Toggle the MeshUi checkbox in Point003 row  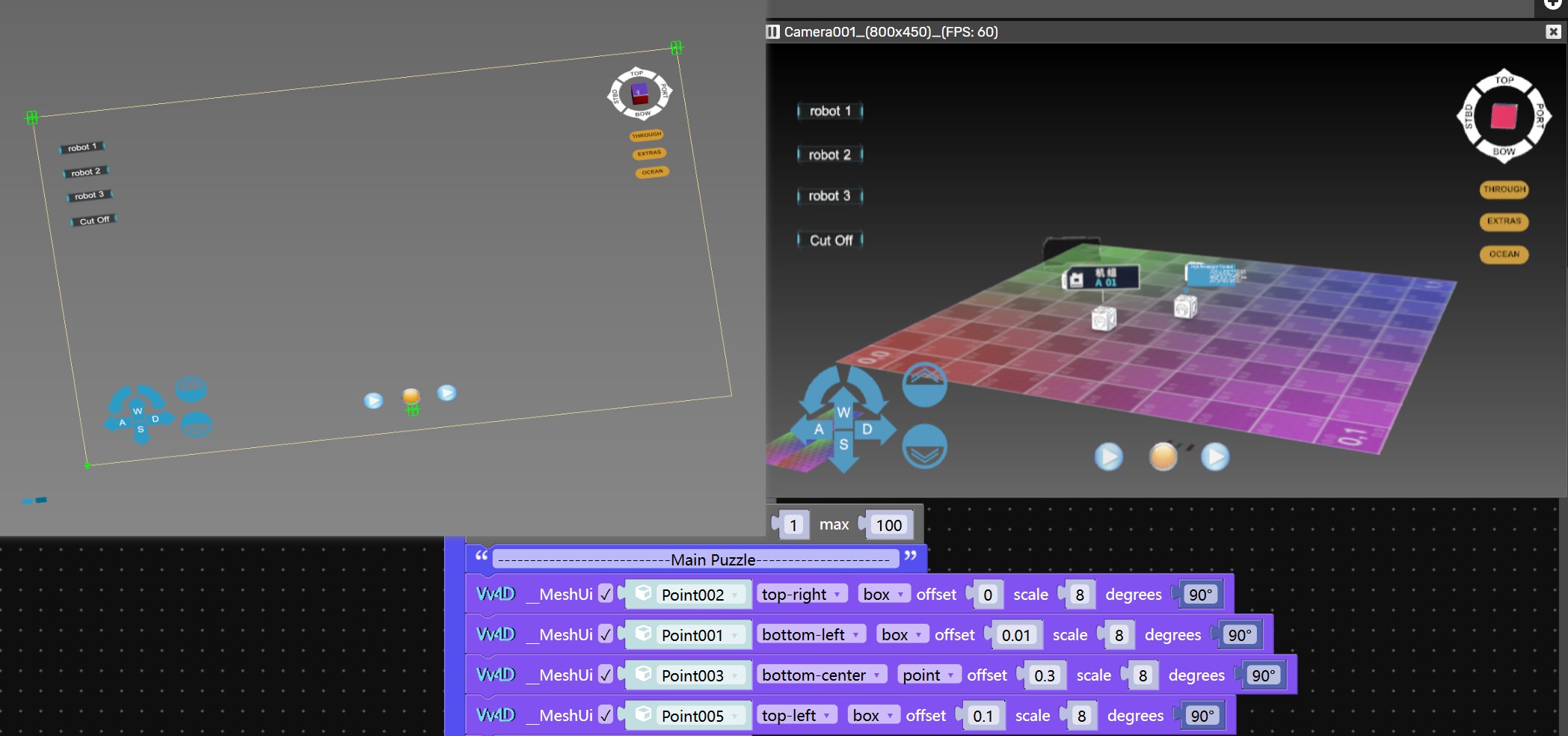[x=606, y=675]
